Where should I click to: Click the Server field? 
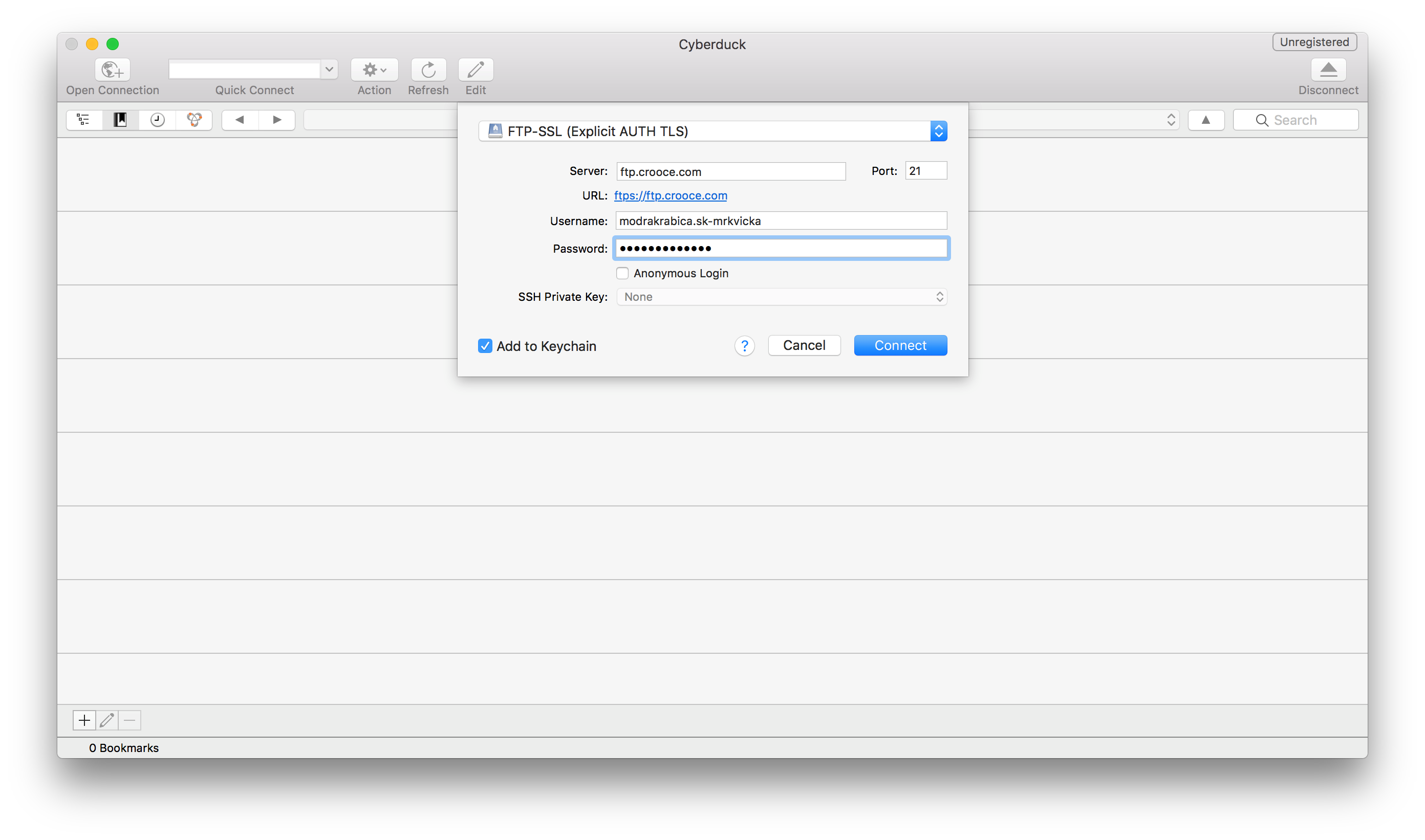tap(730, 171)
